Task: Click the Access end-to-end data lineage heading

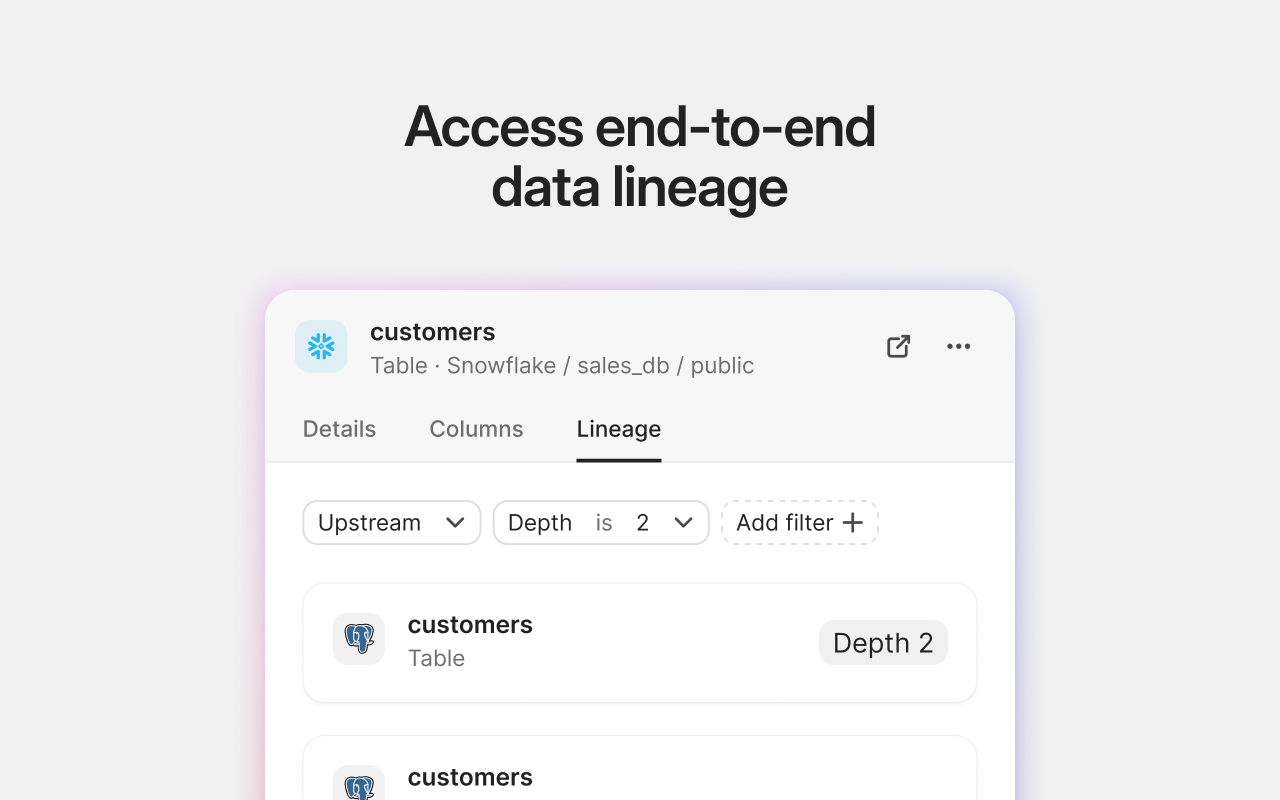Action: 640,156
